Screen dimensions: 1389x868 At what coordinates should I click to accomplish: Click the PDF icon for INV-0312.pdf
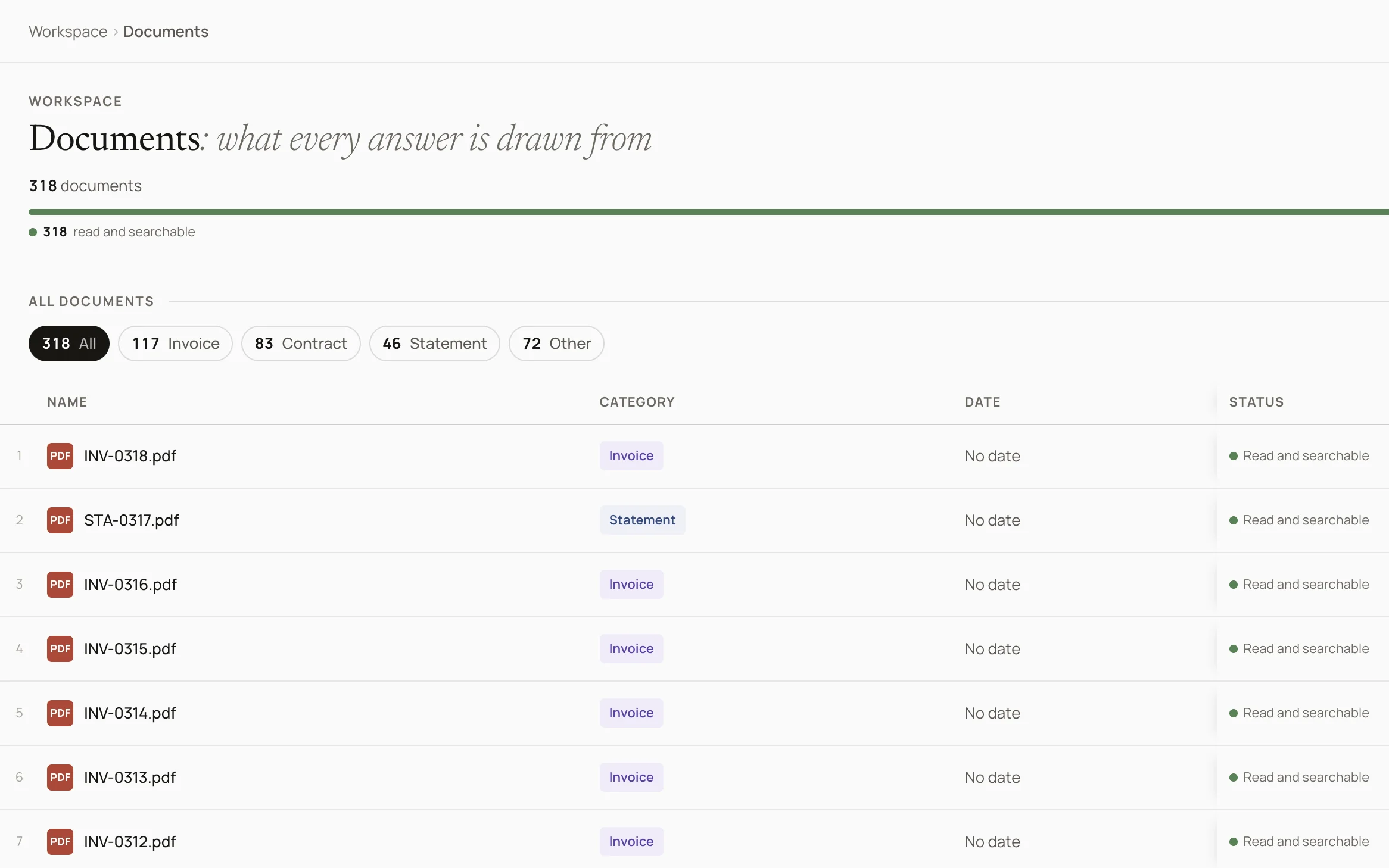[60, 842]
